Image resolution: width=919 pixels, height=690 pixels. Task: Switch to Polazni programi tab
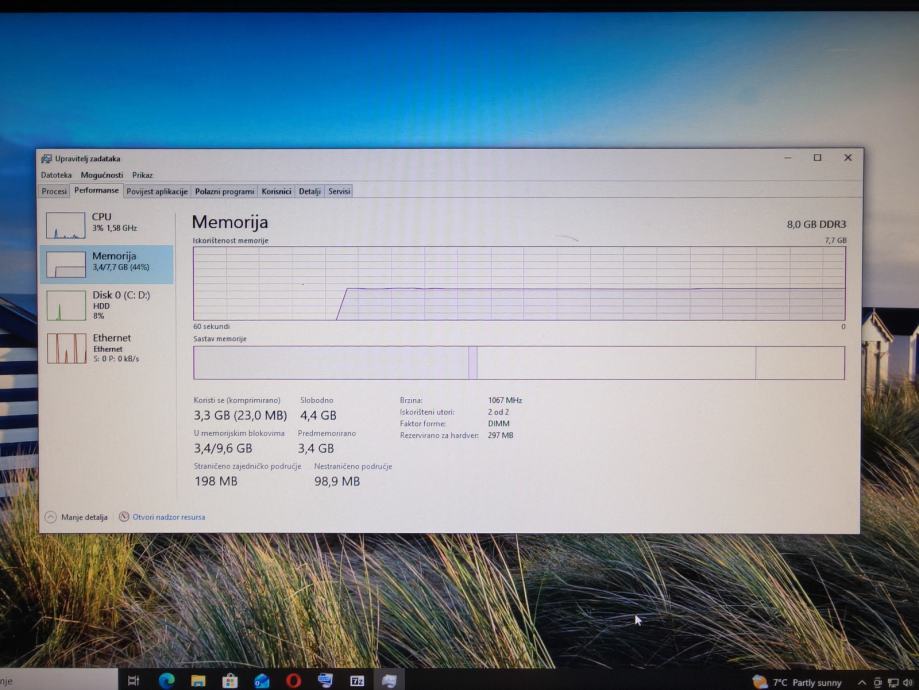tap(224, 191)
